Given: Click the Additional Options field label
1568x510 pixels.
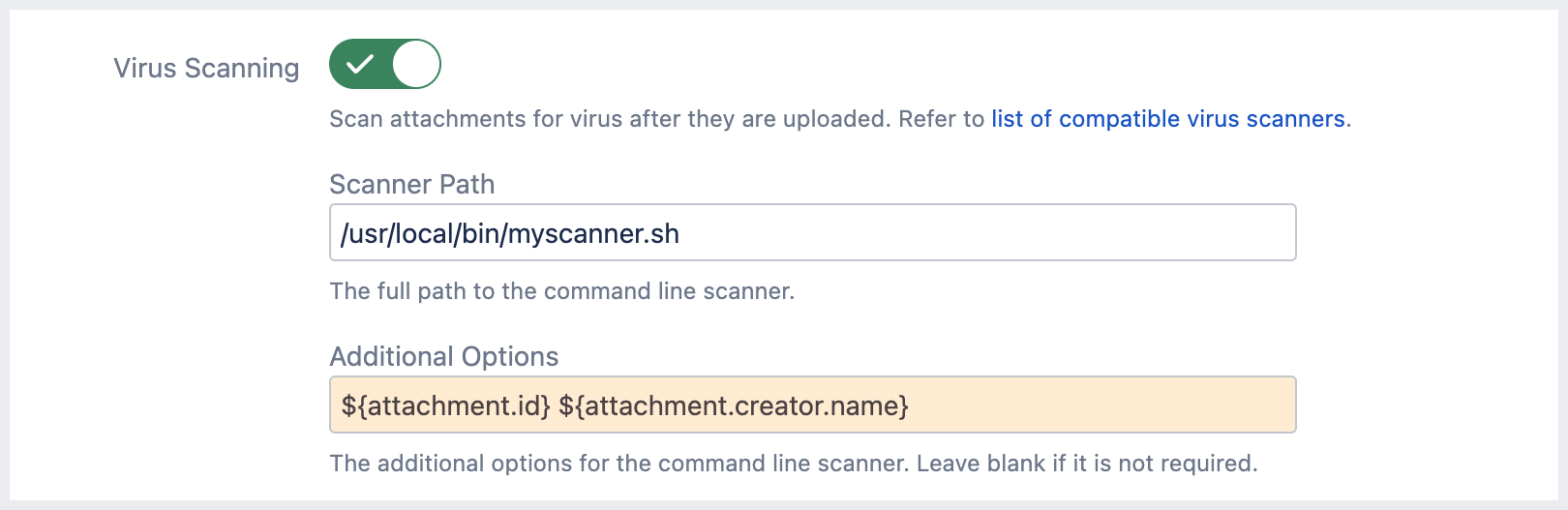Looking at the screenshot, I should [443, 356].
